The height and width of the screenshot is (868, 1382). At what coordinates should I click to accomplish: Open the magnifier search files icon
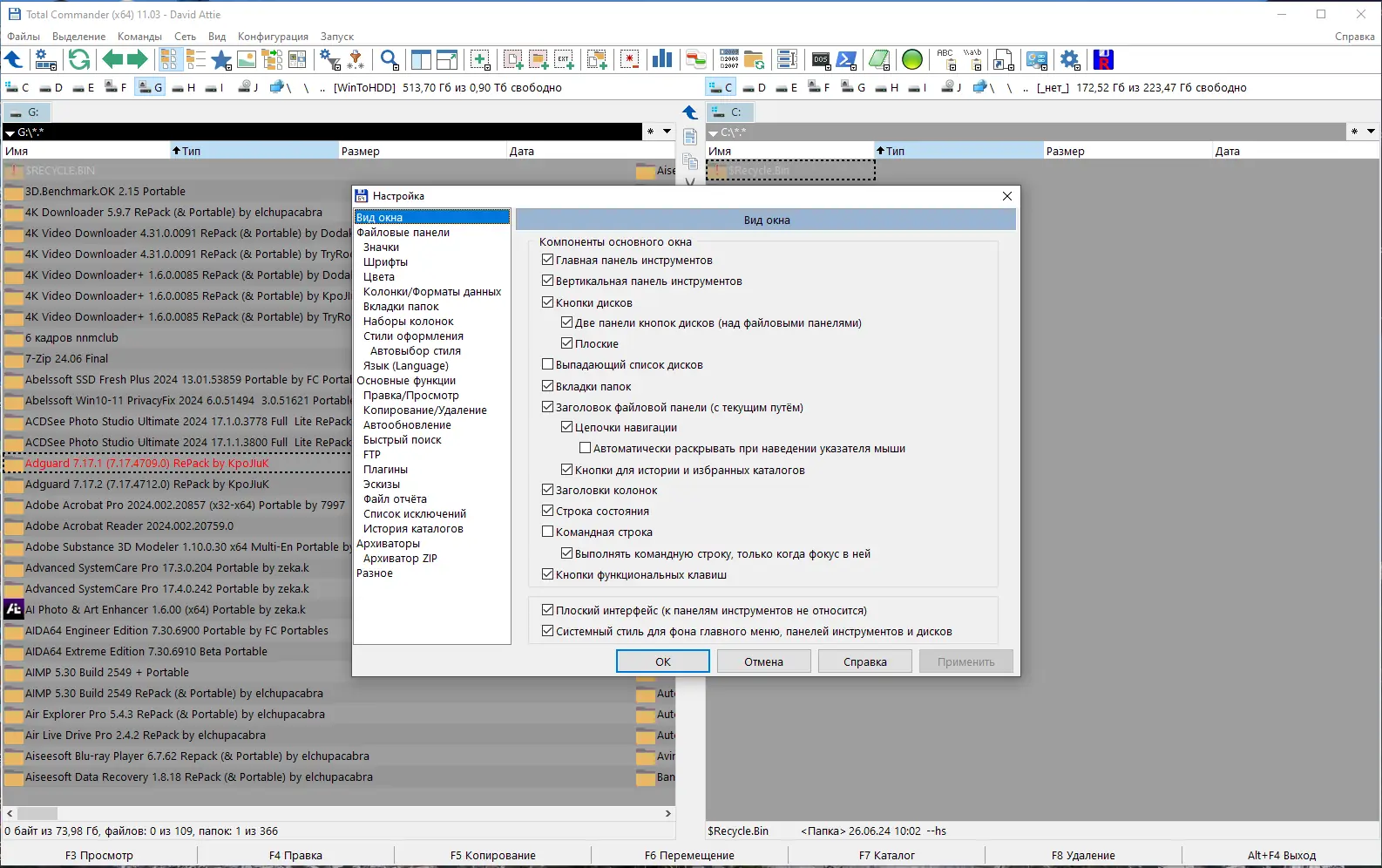(x=390, y=59)
